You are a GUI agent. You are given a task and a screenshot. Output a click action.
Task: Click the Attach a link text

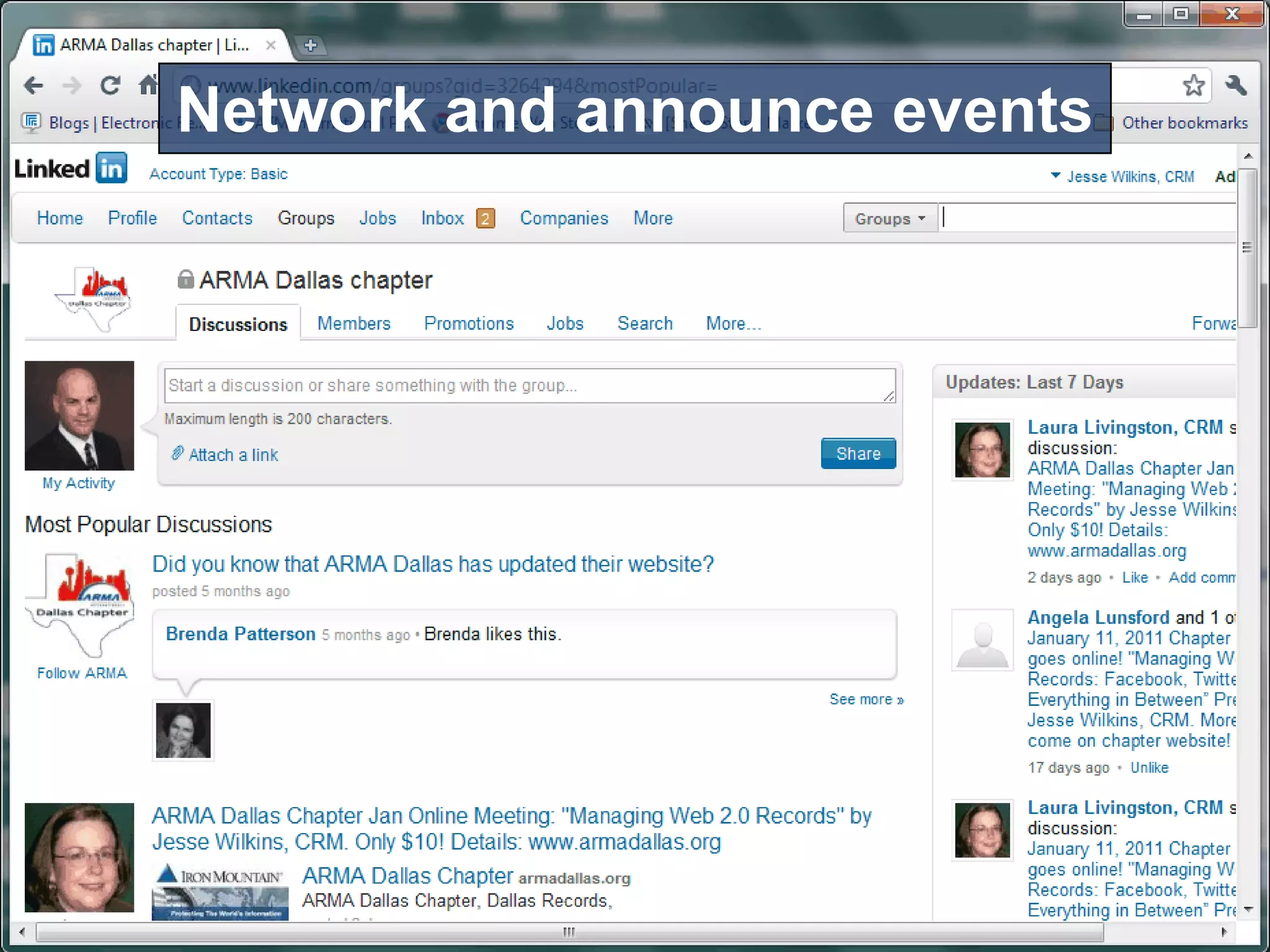pos(233,455)
